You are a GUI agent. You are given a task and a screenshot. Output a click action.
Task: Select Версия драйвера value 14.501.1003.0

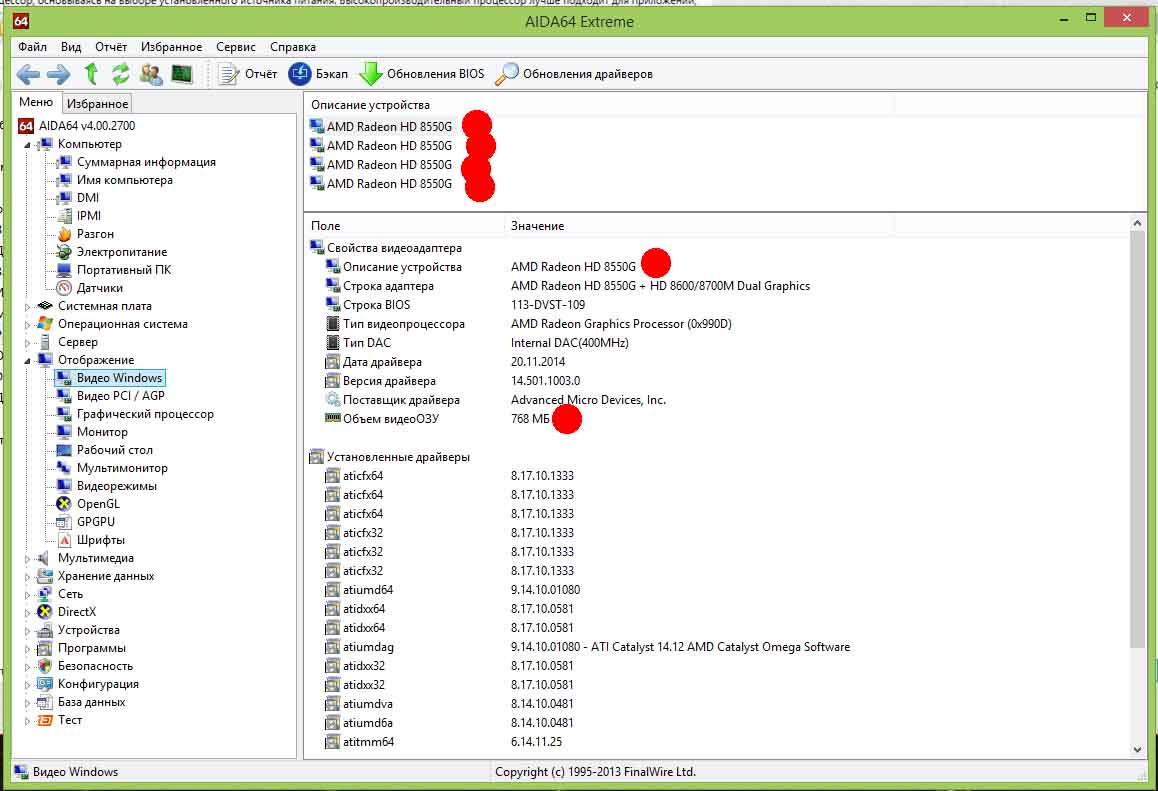(546, 381)
